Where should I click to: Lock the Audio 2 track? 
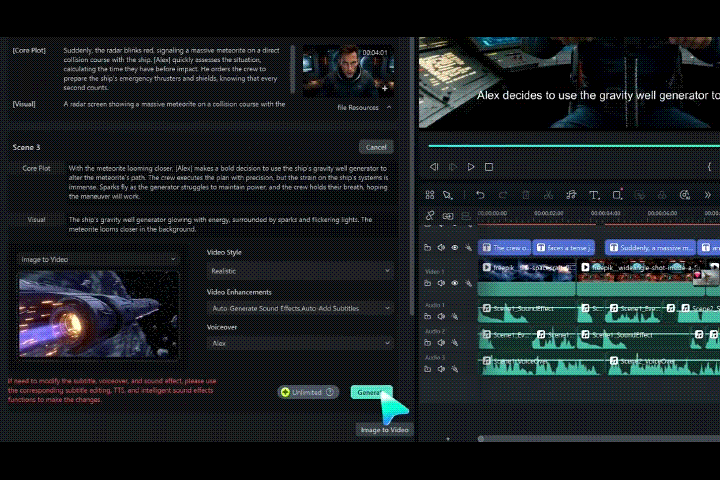pos(428,343)
